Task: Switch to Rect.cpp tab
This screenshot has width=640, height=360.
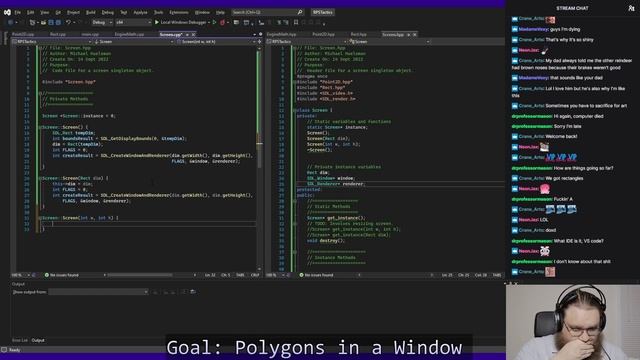Action: pyautogui.click(x=58, y=35)
